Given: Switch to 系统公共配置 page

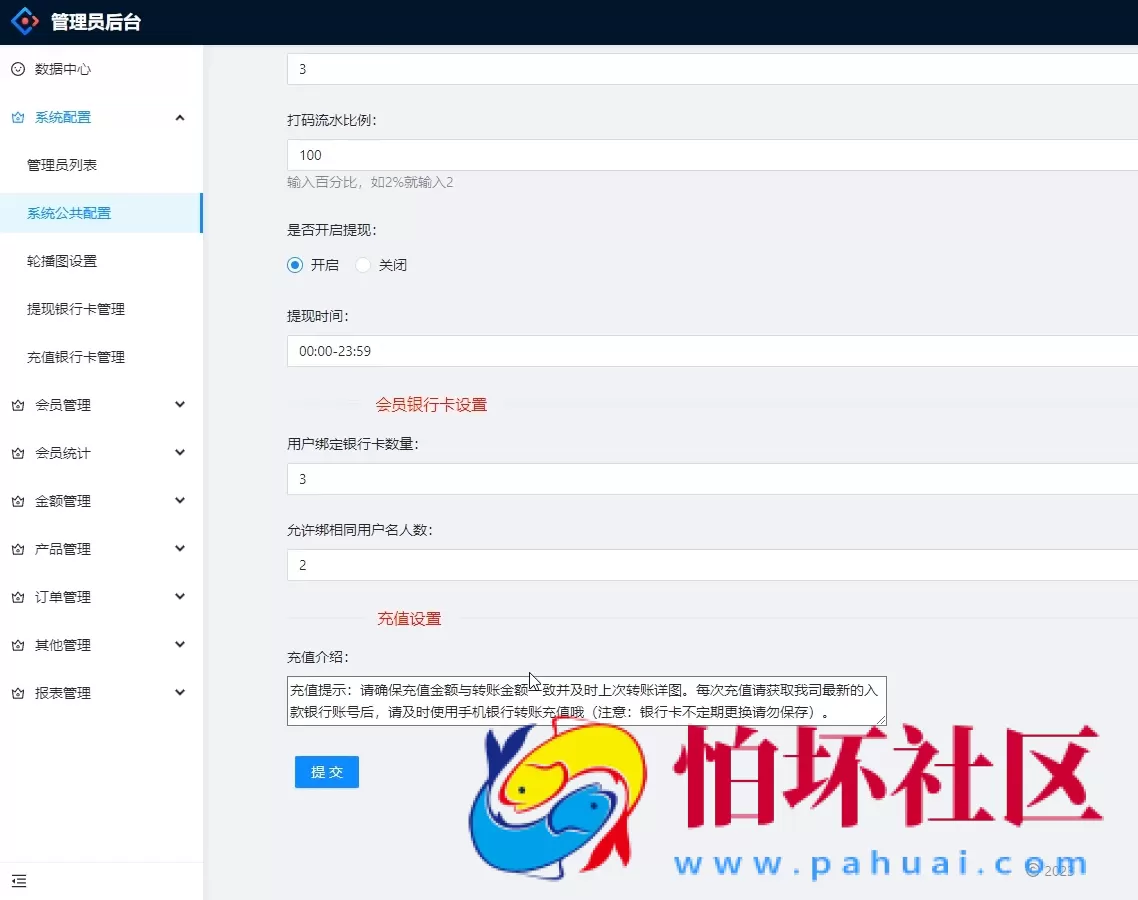Looking at the screenshot, I should [x=70, y=213].
